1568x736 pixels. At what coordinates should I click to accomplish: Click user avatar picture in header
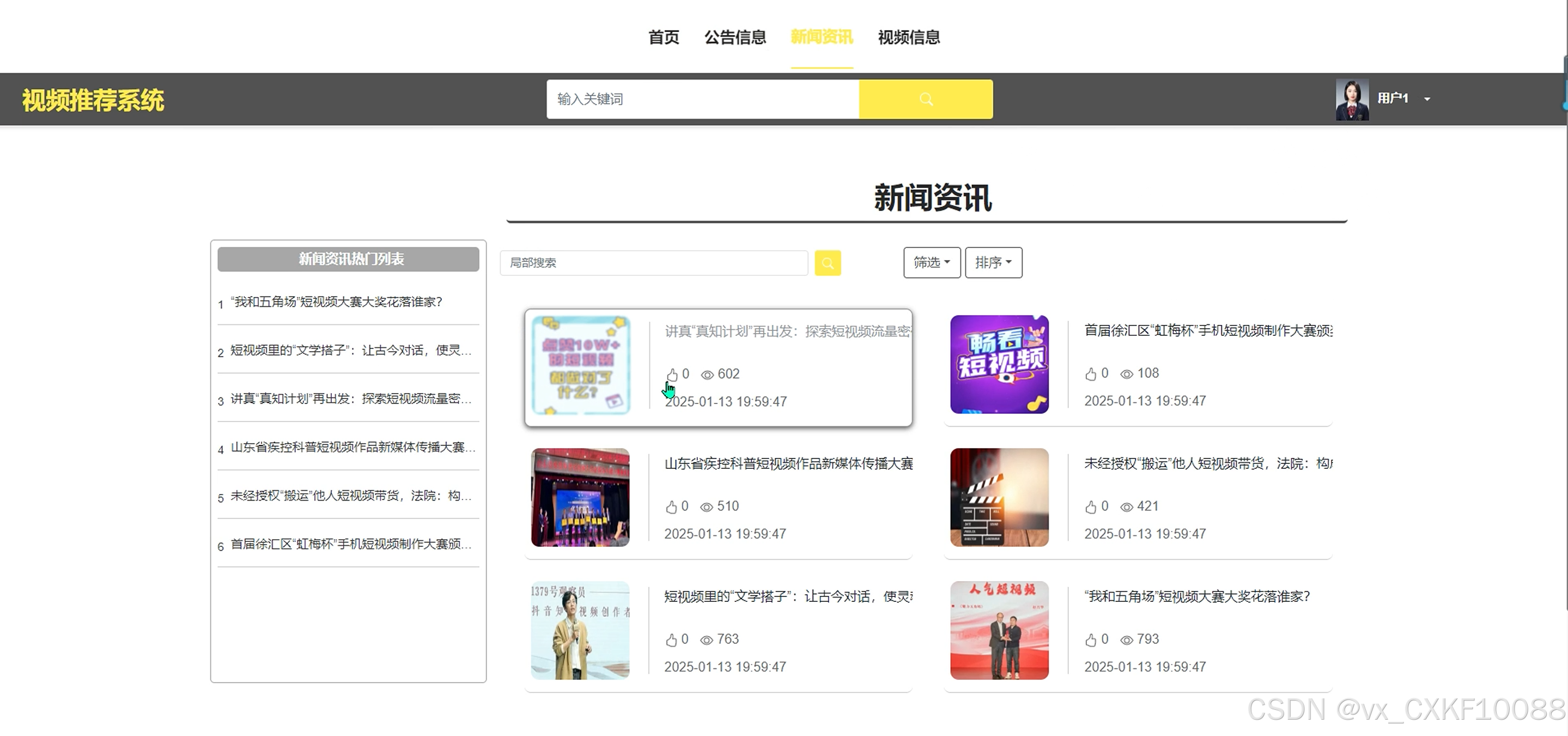pyautogui.click(x=1351, y=99)
